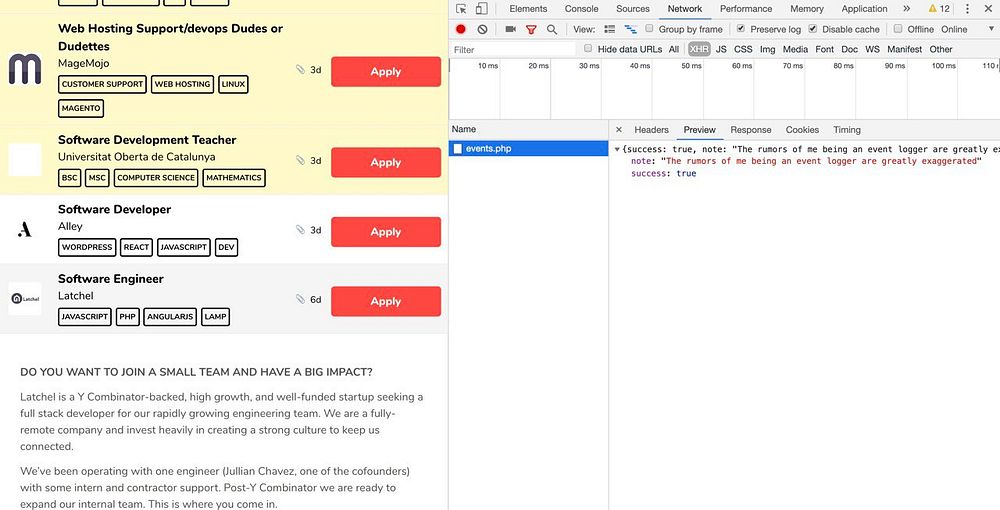Click the Alley company logo
The image size is (1000, 510).
point(25,230)
